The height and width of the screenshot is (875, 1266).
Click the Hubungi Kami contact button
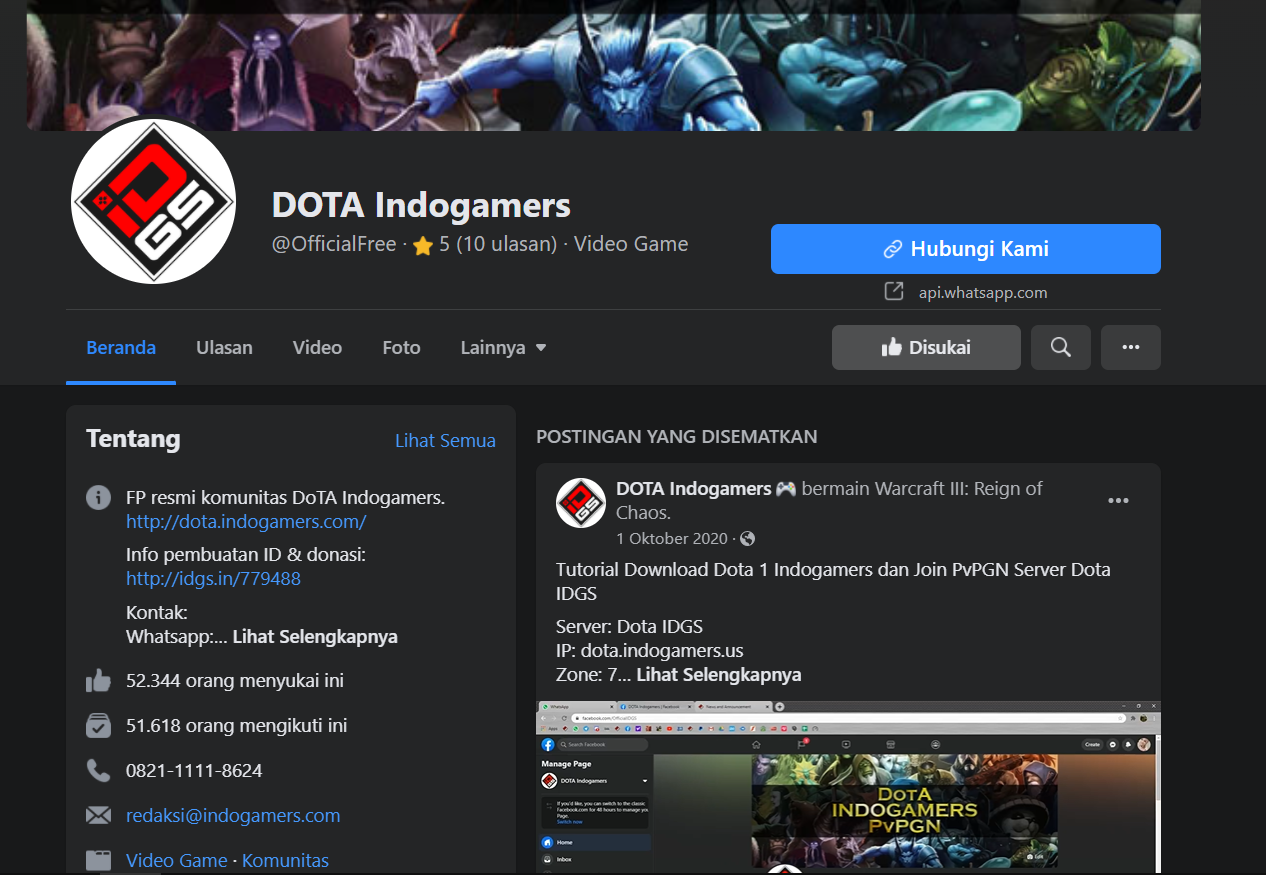coord(965,249)
